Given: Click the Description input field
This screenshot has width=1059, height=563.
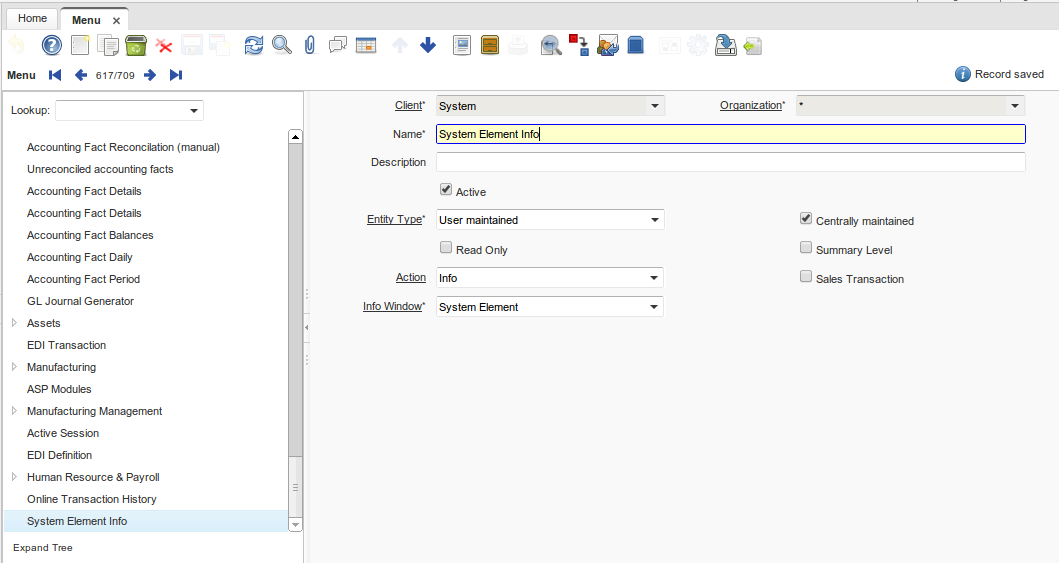Looking at the screenshot, I should coord(730,162).
